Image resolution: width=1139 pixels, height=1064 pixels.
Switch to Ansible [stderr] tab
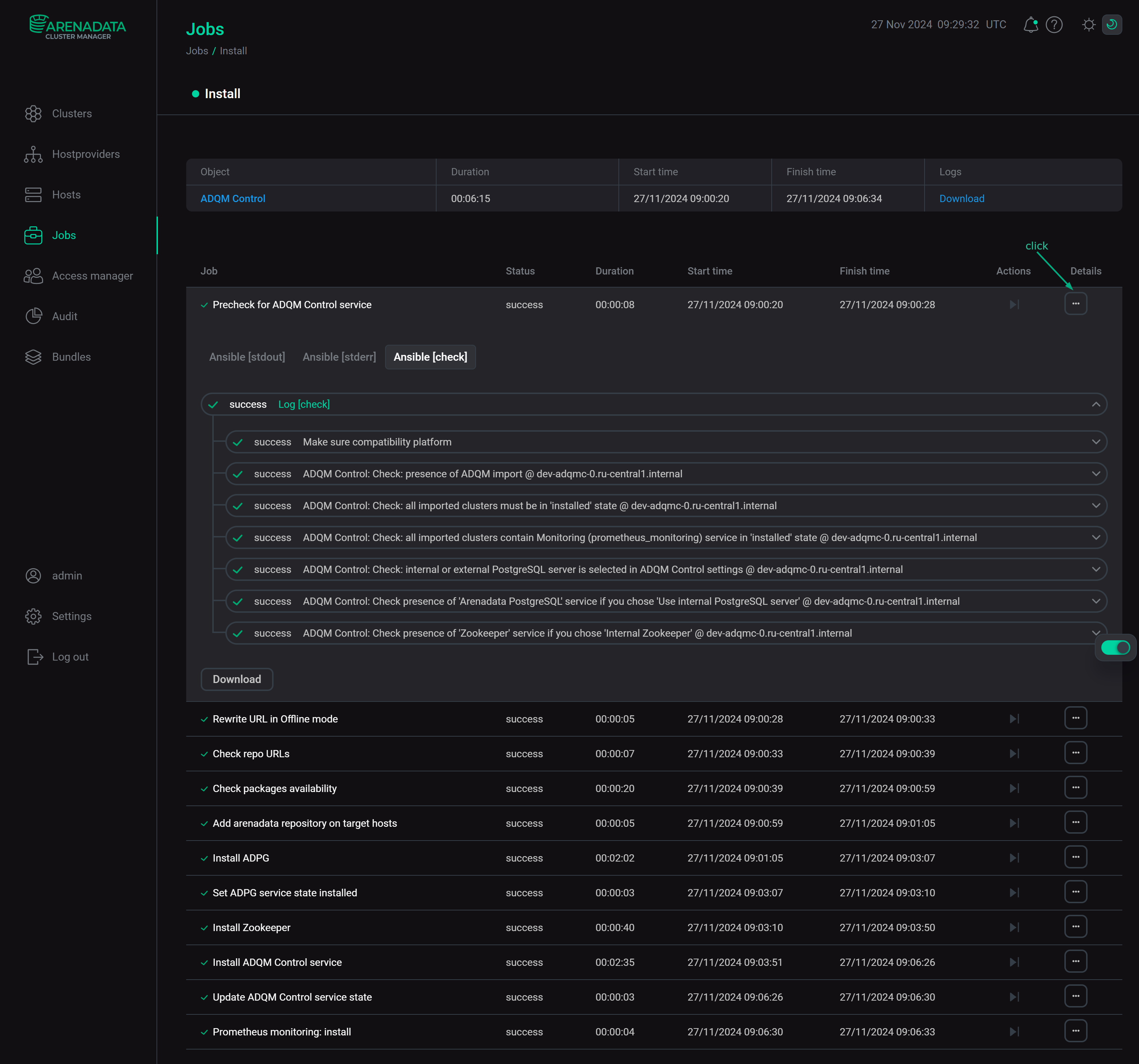pyautogui.click(x=339, y=357)
